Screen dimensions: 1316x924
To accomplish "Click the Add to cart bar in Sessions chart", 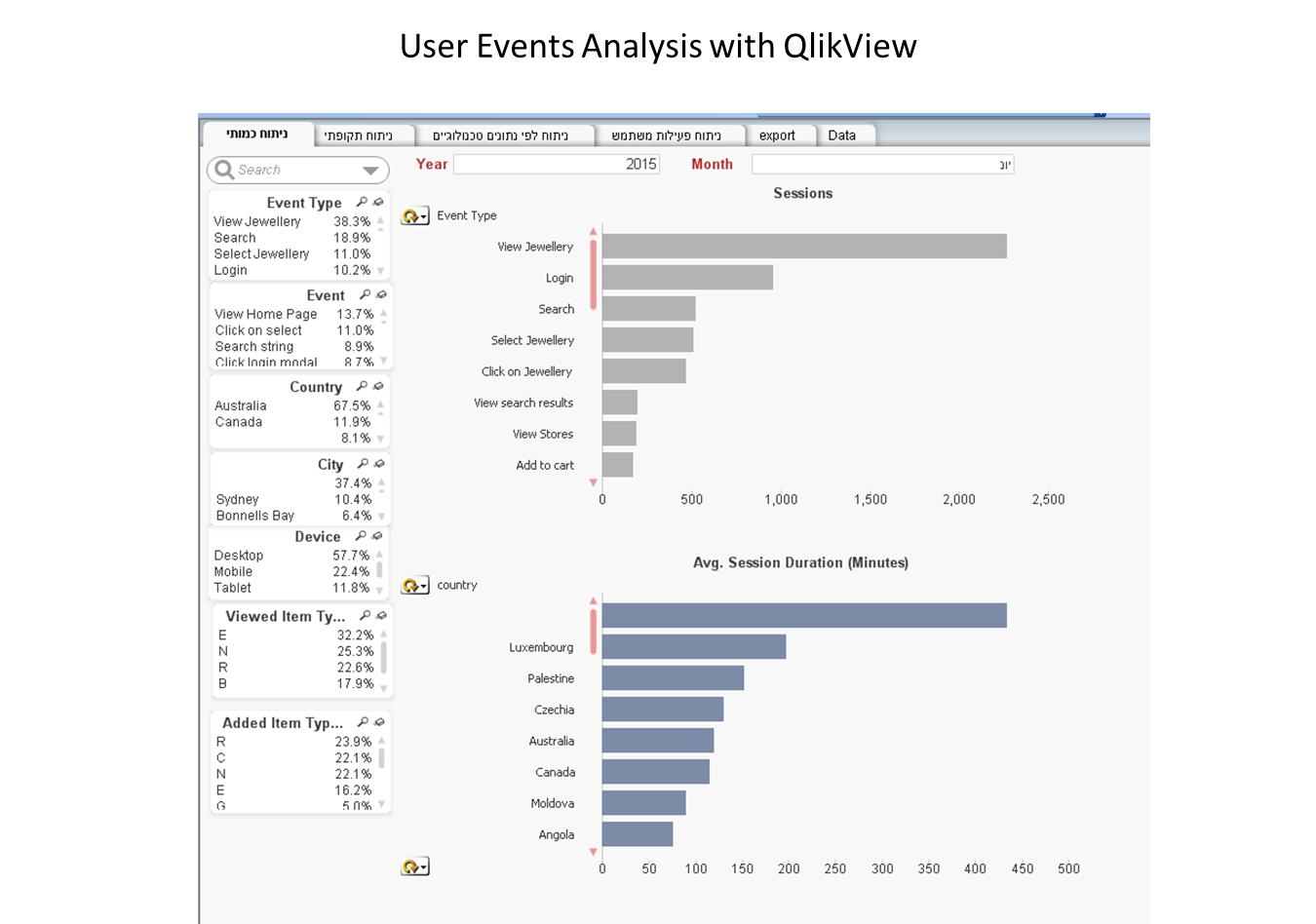I will [x=618, y=465].
